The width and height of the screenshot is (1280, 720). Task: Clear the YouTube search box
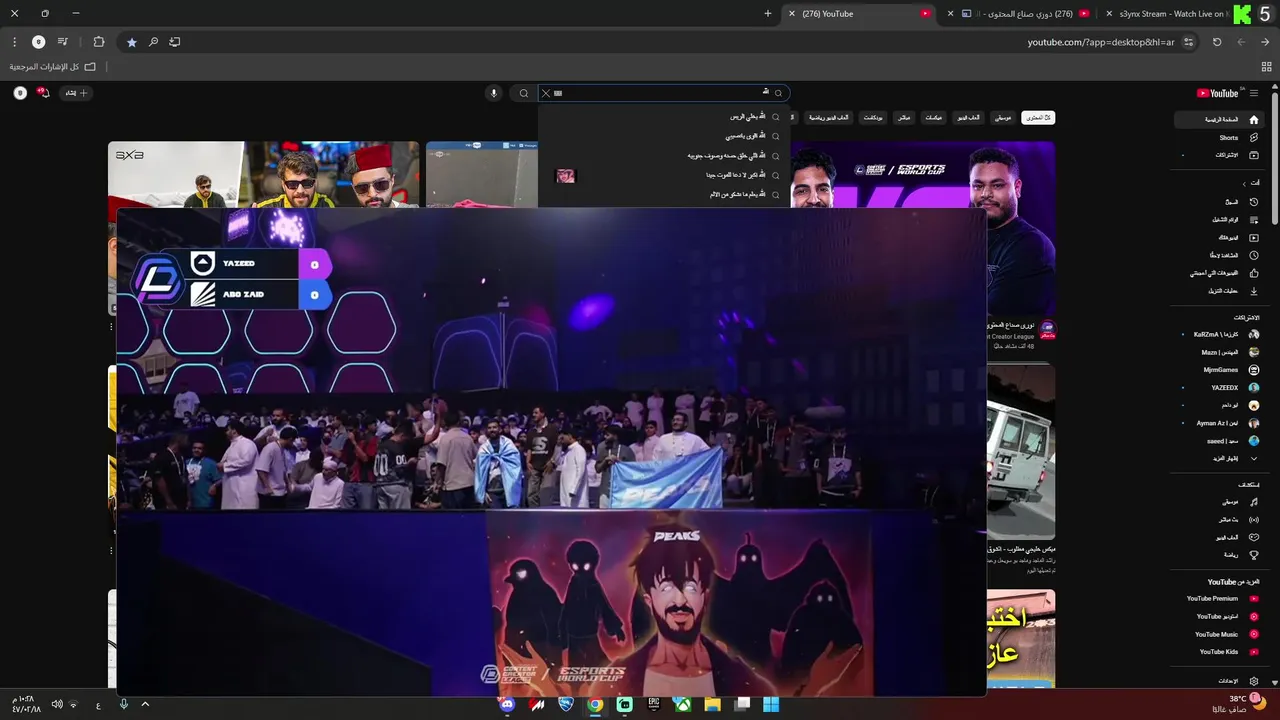coord(545,93)
